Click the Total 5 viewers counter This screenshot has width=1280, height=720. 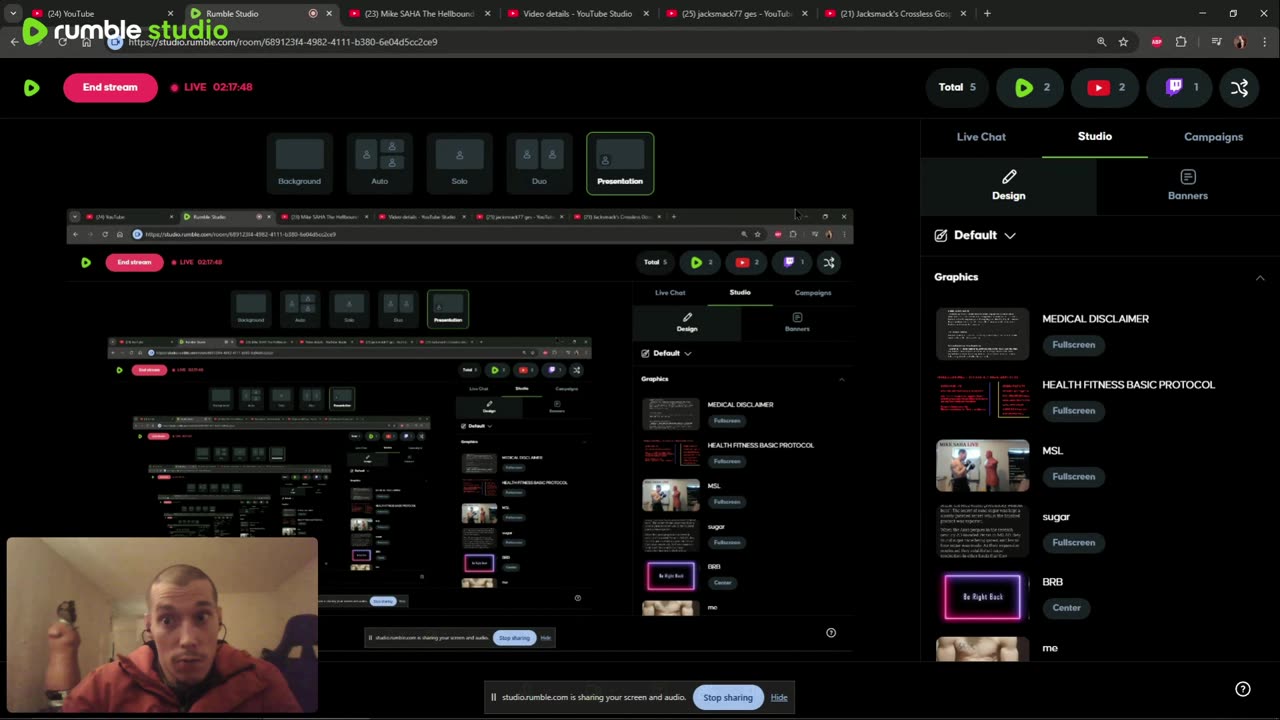click(957, 88)
